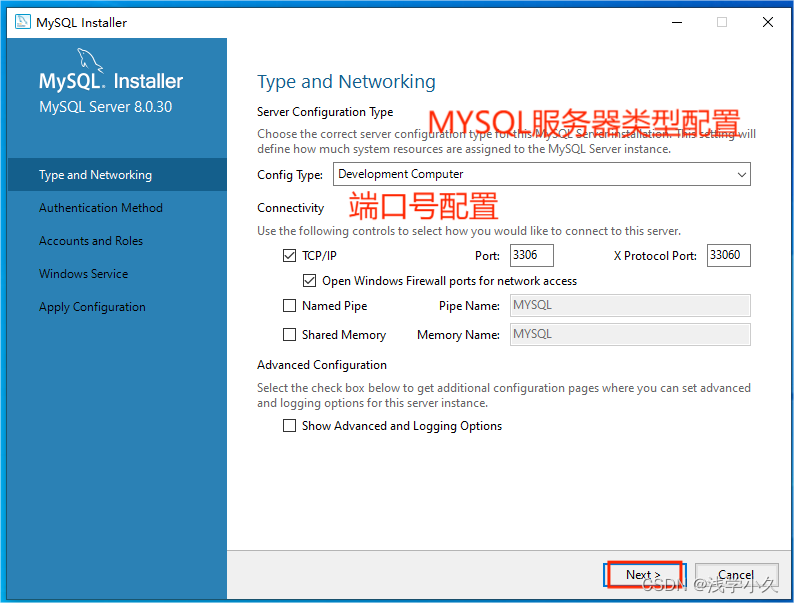Click the Connectivity section heading

point(290,208)
